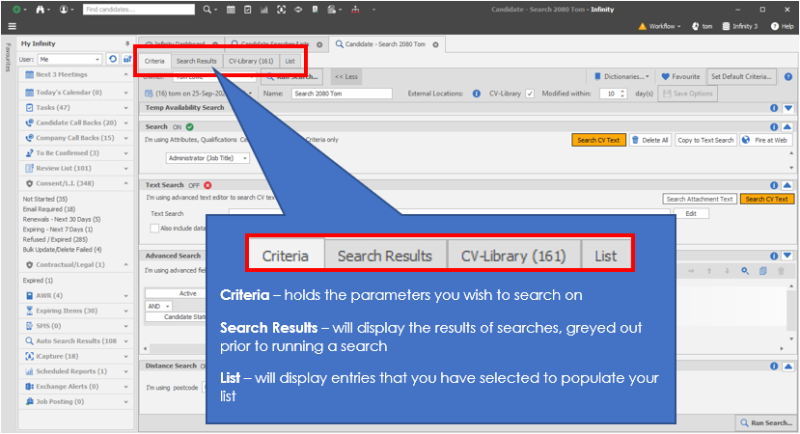
Task: Click the Find candidates search field
Action: point(139,9)
